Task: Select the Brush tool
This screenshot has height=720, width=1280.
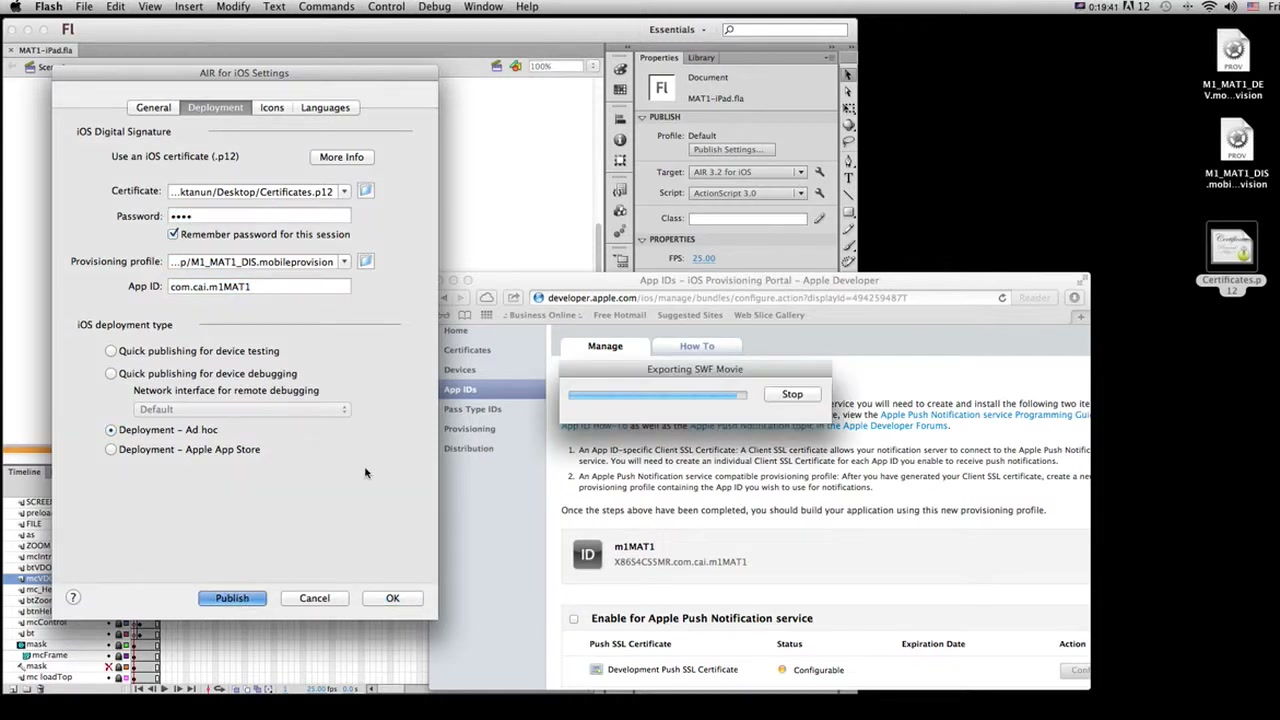Action: (x=848, y=245)
